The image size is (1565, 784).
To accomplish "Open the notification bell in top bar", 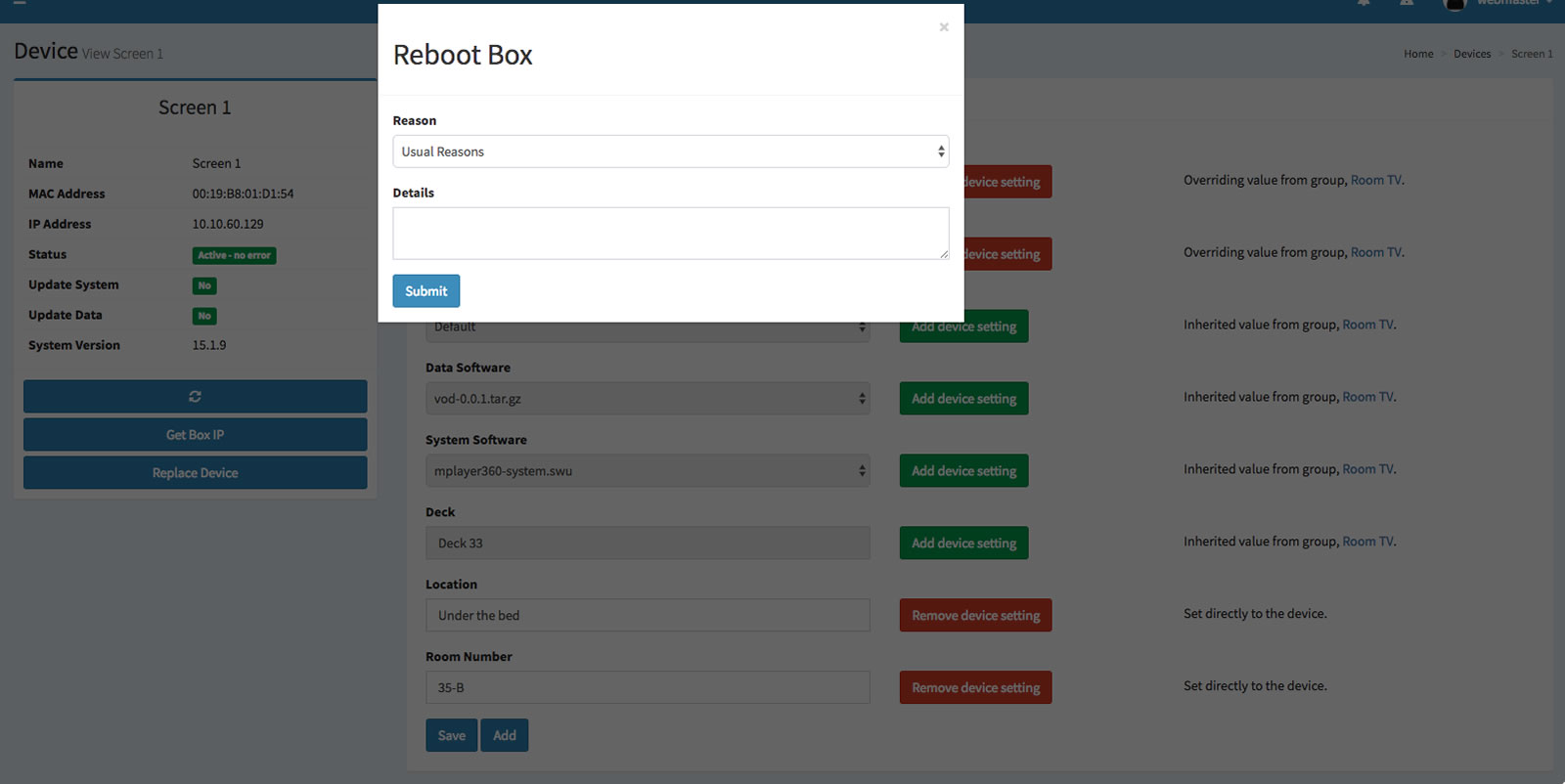I will pyautogui.click(x=1364, y=4).
